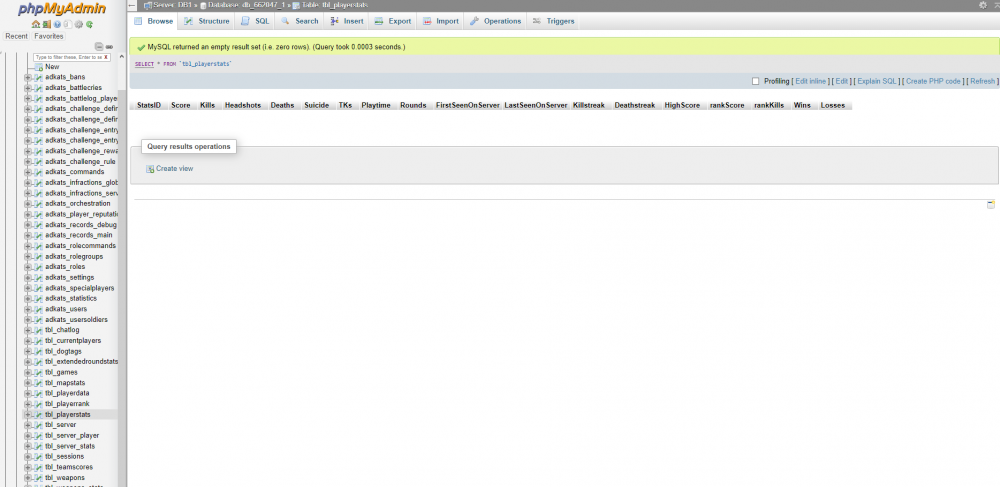The height and width of the screenshot is (487, 1000).
Task: Click the phpMyAdmin Home icon
Action: tap(35, 24)
